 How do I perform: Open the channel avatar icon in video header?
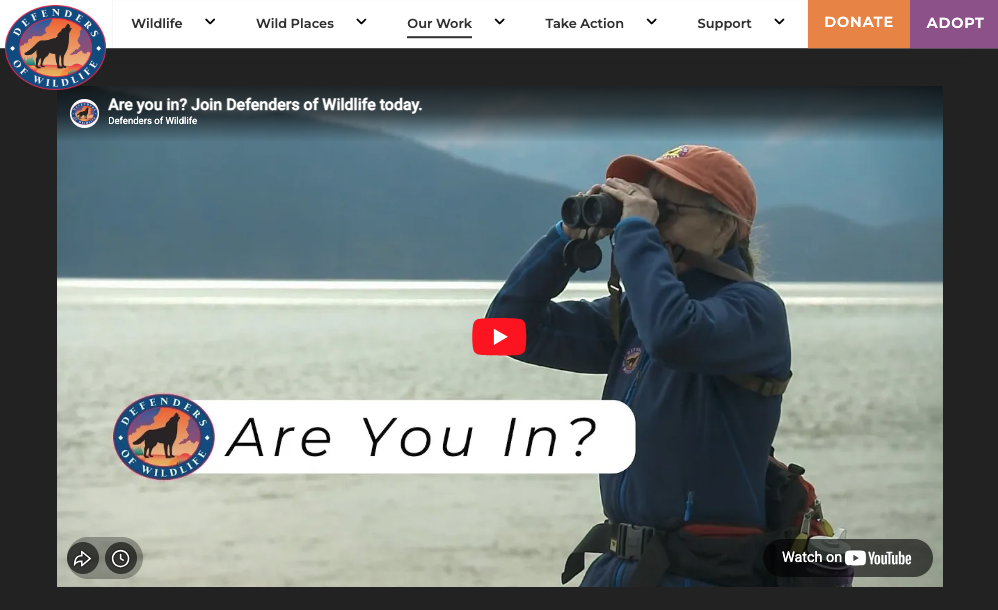click(84, 113)
